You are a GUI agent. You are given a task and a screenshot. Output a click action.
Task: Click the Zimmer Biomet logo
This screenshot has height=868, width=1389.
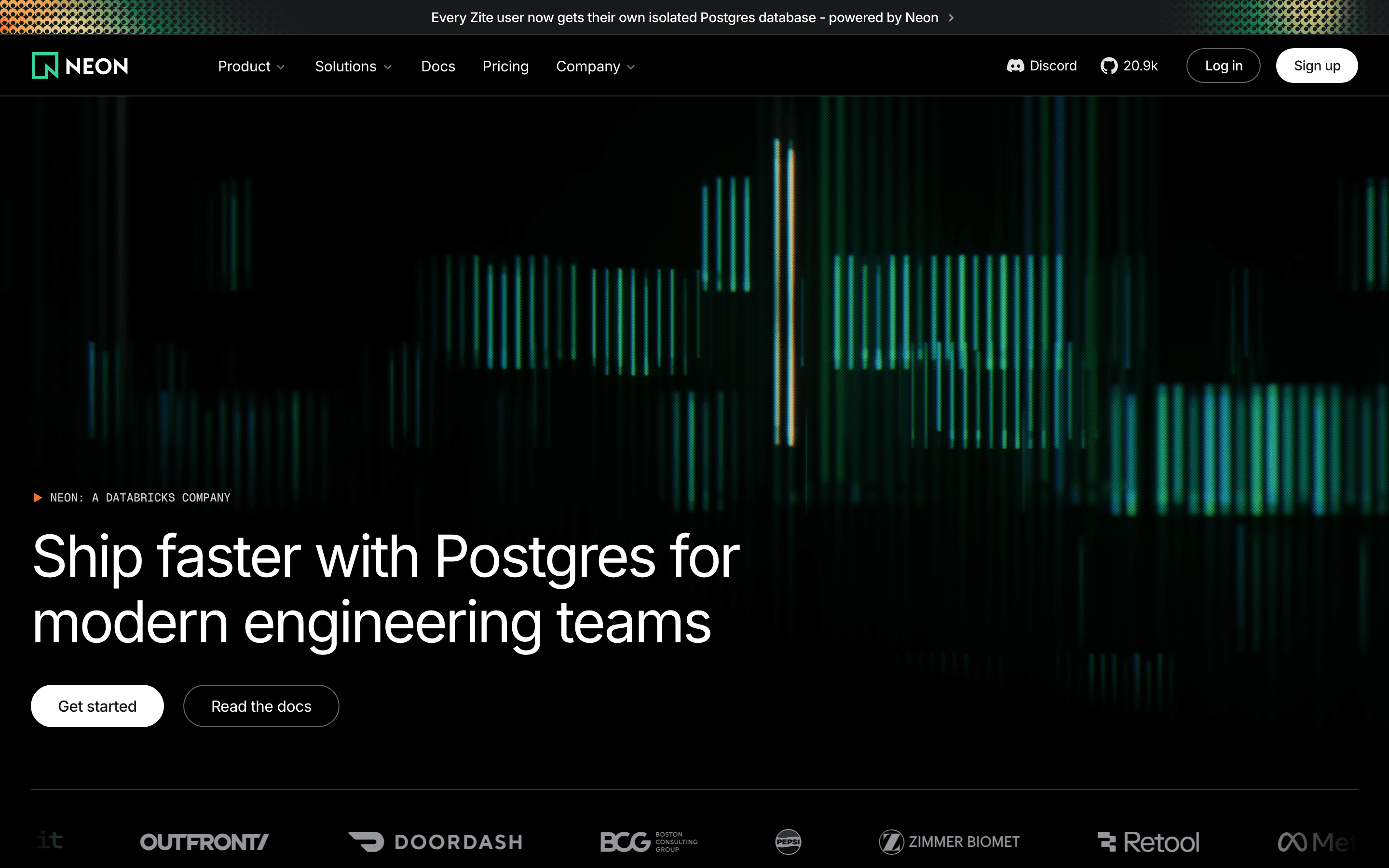(x=949, y=841)
